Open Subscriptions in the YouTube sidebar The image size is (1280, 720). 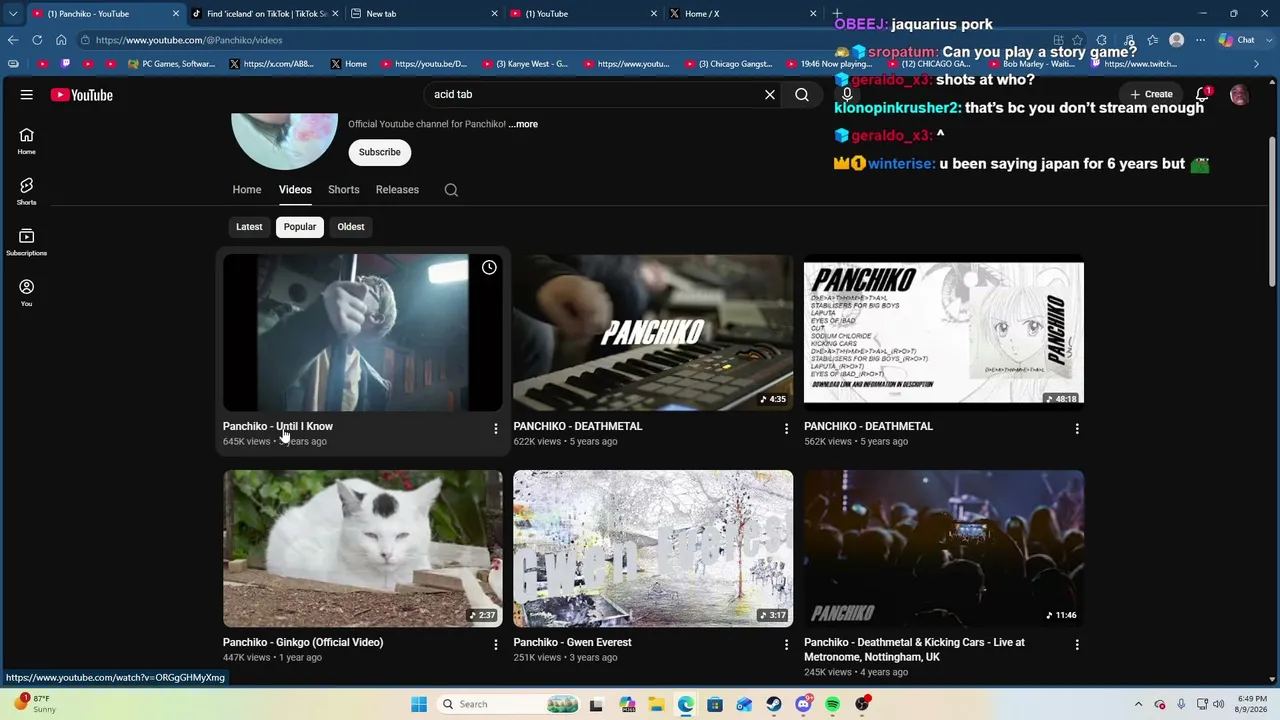pos(27,242)
